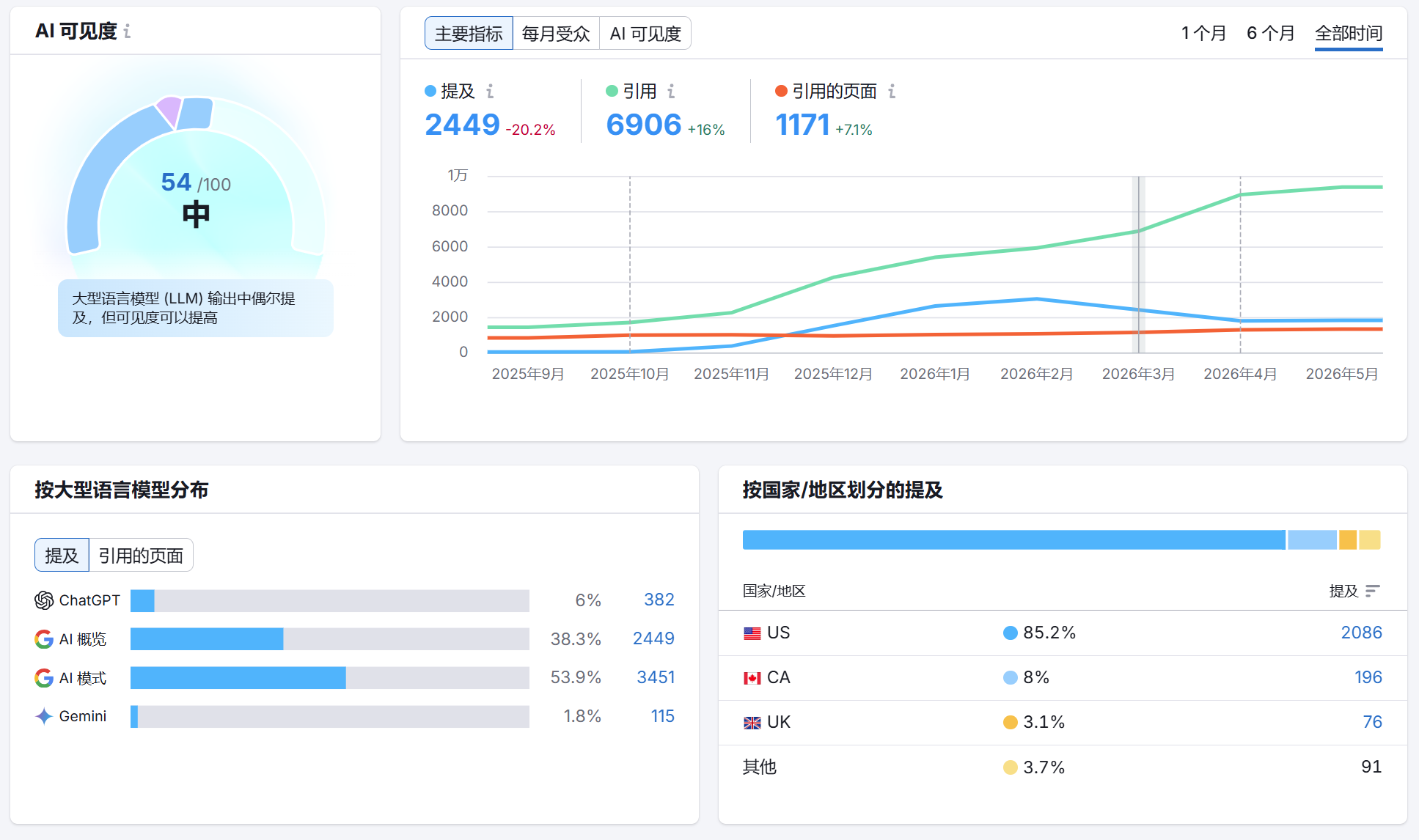Open CA mentions count 196

pos(1368,677)
